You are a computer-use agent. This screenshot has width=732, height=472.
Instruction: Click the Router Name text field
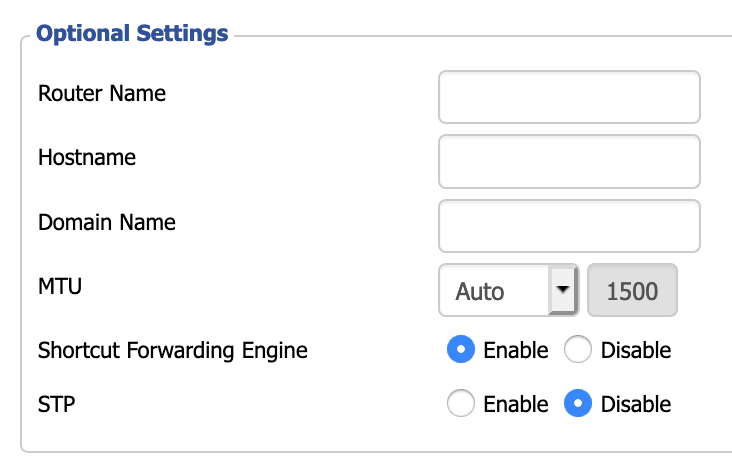569,97
